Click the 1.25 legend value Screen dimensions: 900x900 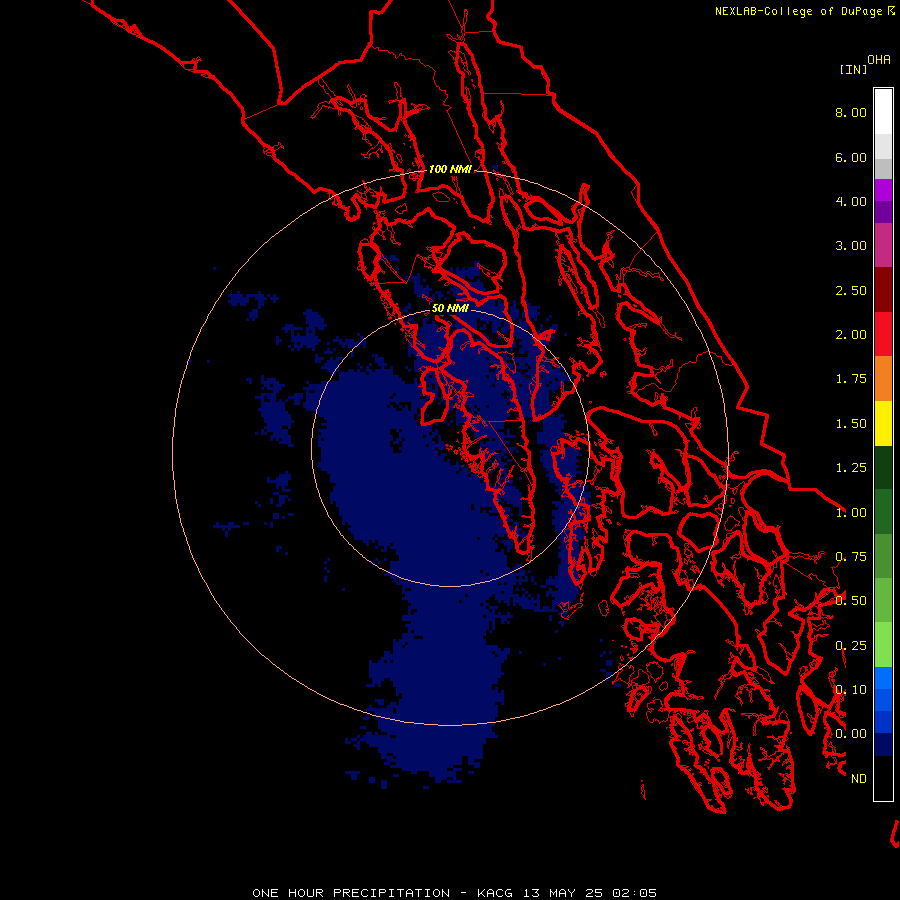851,468
